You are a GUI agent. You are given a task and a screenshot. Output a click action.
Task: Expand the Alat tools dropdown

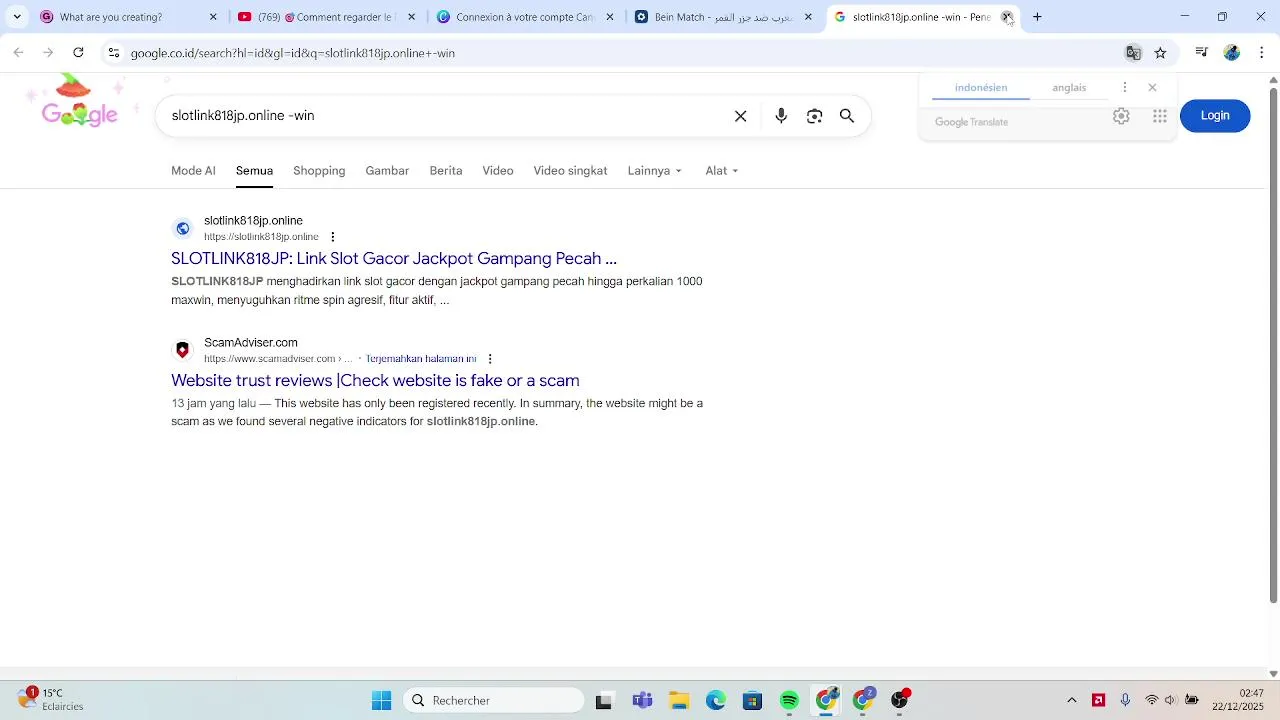tap(722, 171)
